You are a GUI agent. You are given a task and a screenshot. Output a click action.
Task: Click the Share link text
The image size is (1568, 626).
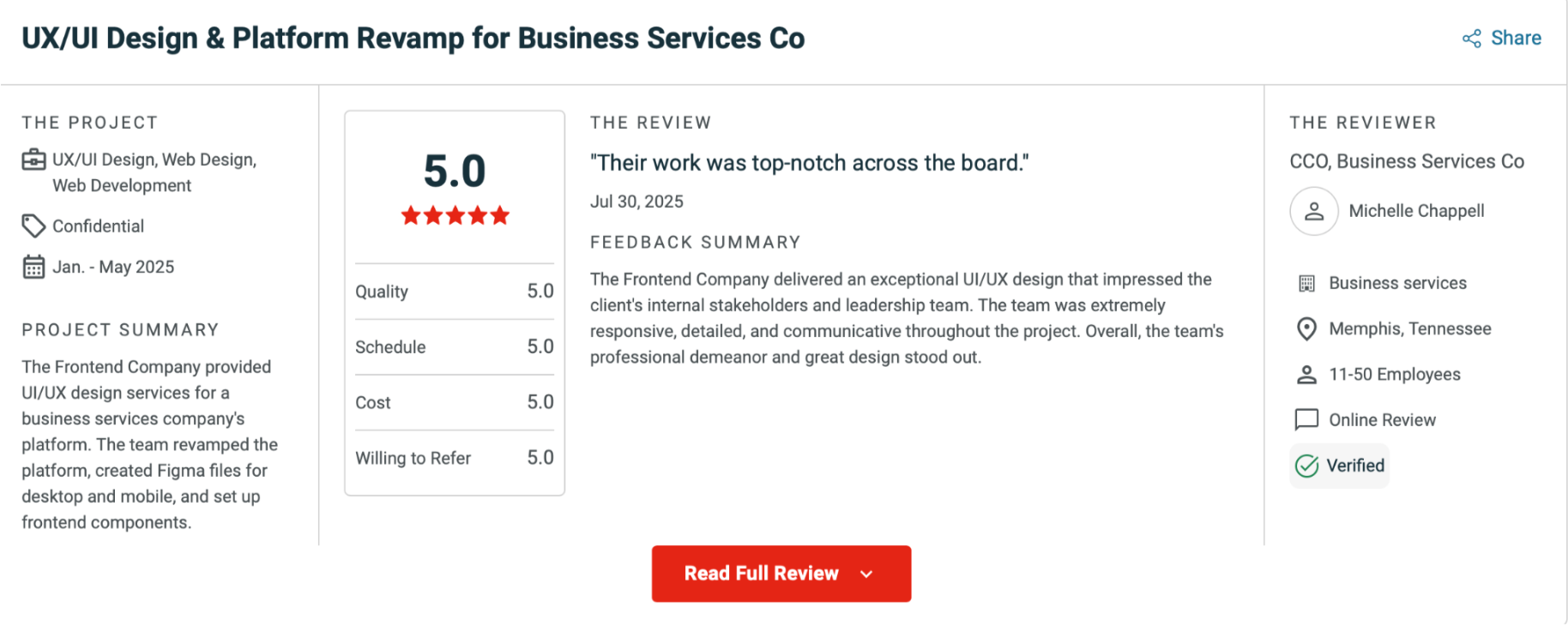1516,39
